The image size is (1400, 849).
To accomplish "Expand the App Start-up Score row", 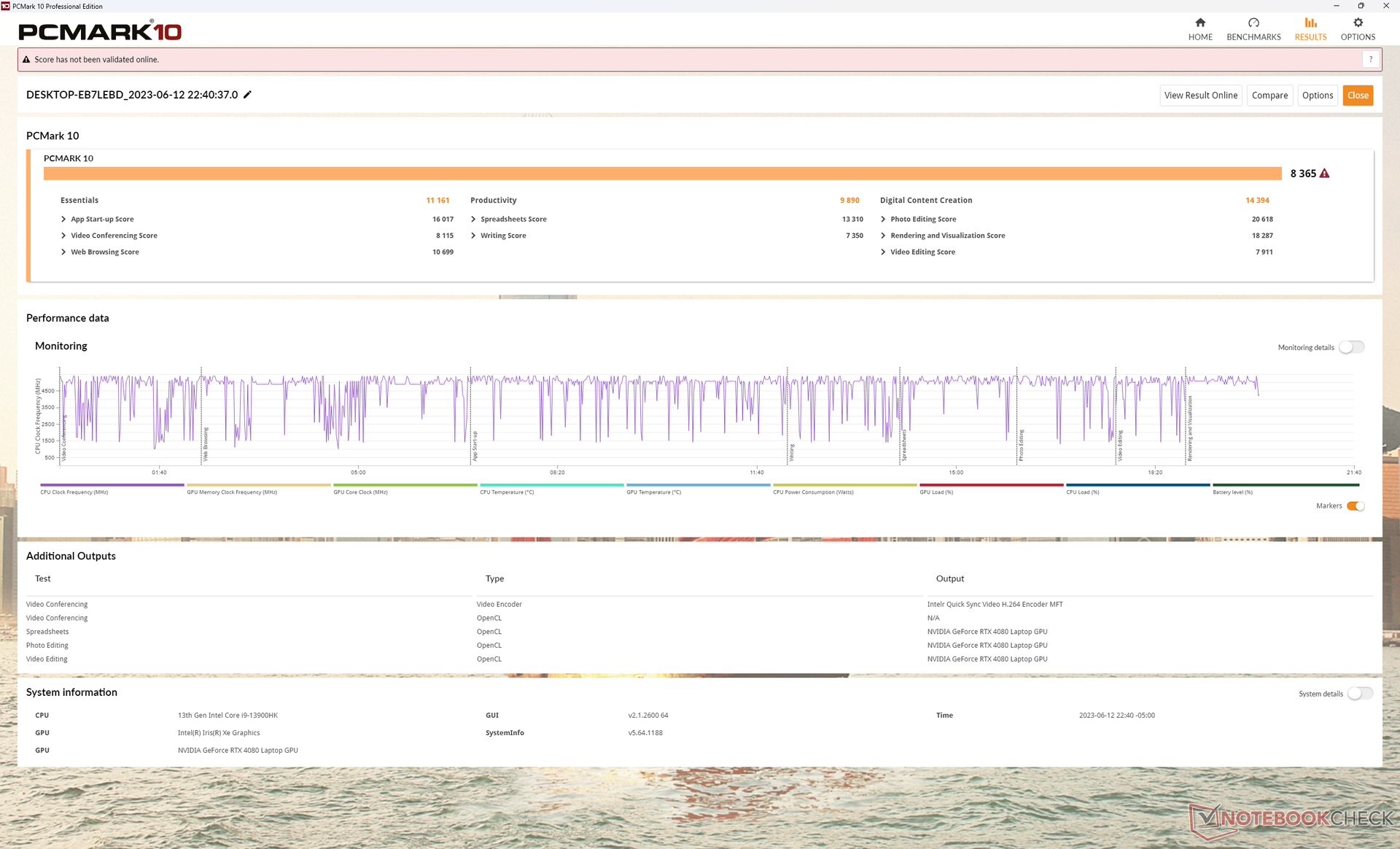I will (x=64, y=220).
